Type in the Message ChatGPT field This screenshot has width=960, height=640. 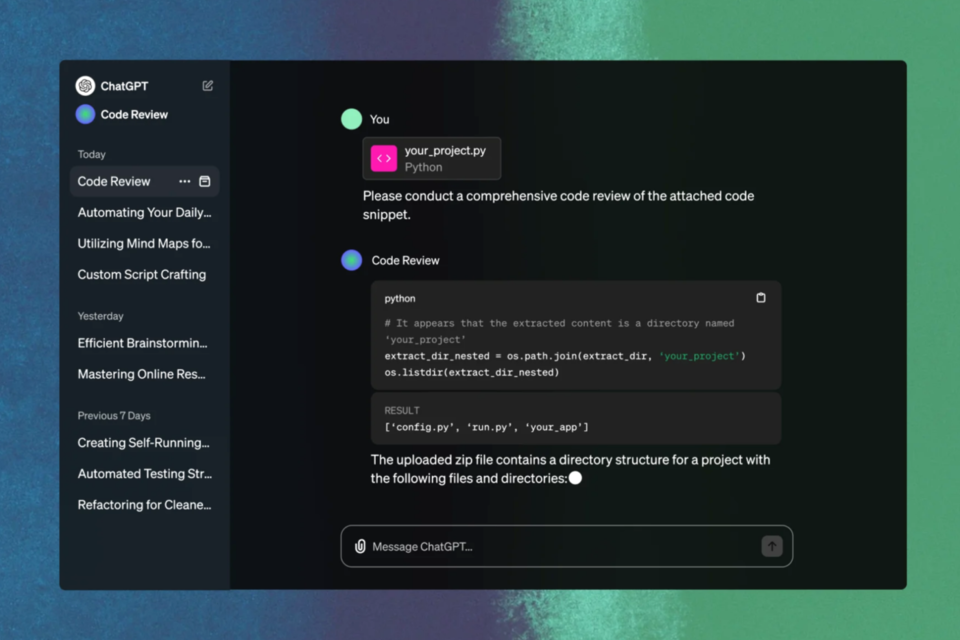[x=560, y=547]
